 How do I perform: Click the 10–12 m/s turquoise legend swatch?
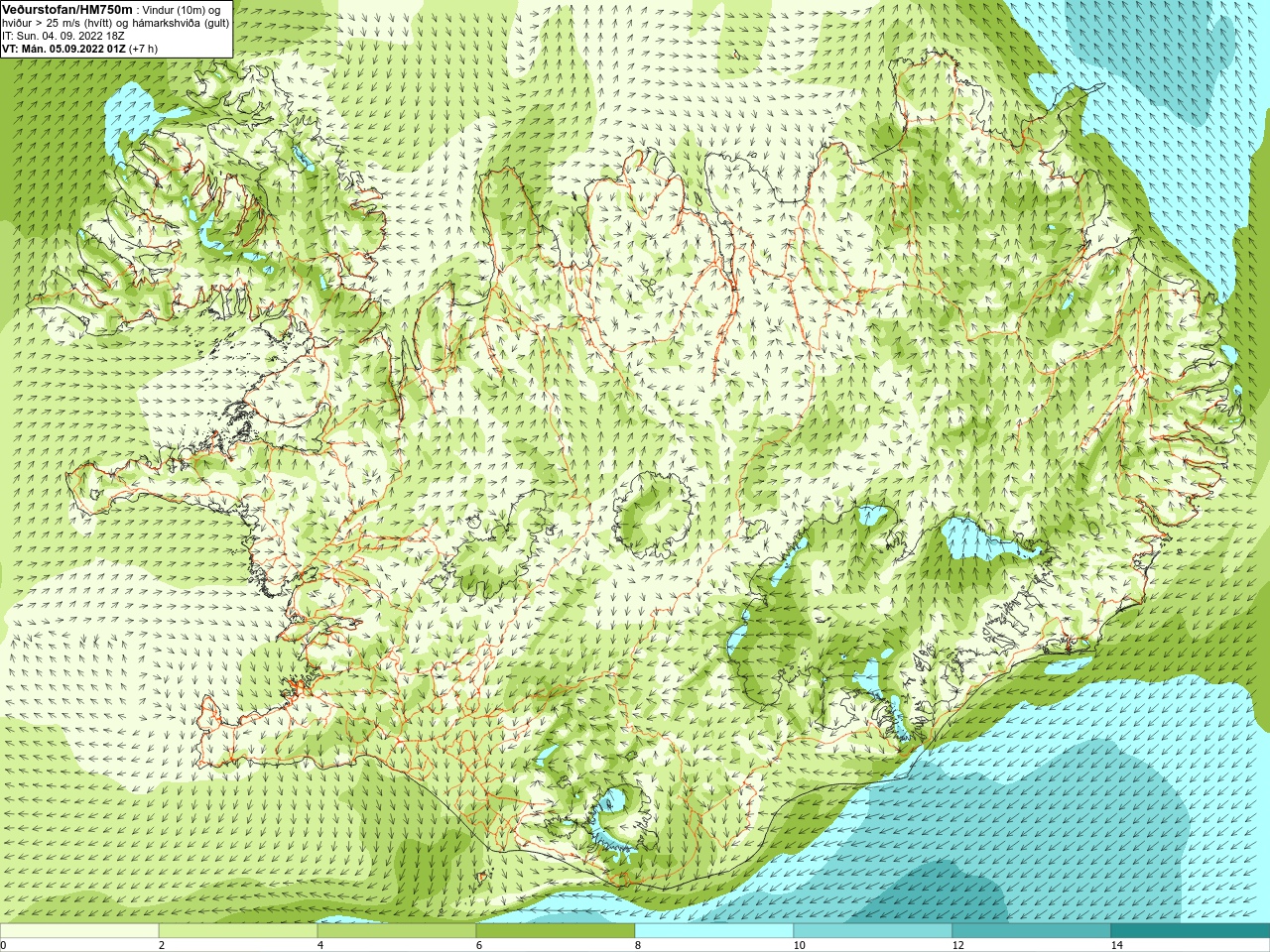[x=873, y=931]
